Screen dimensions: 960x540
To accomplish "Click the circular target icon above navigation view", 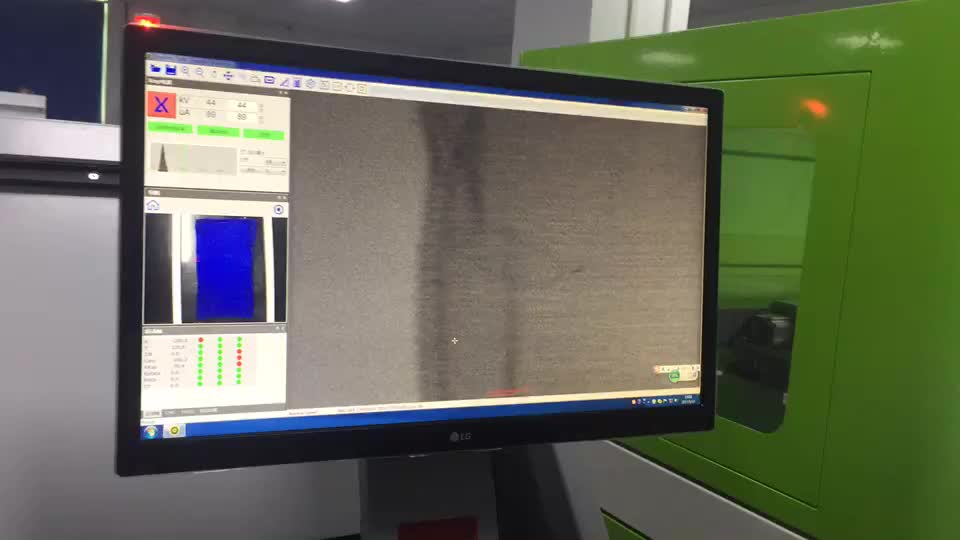I will 278,210.
